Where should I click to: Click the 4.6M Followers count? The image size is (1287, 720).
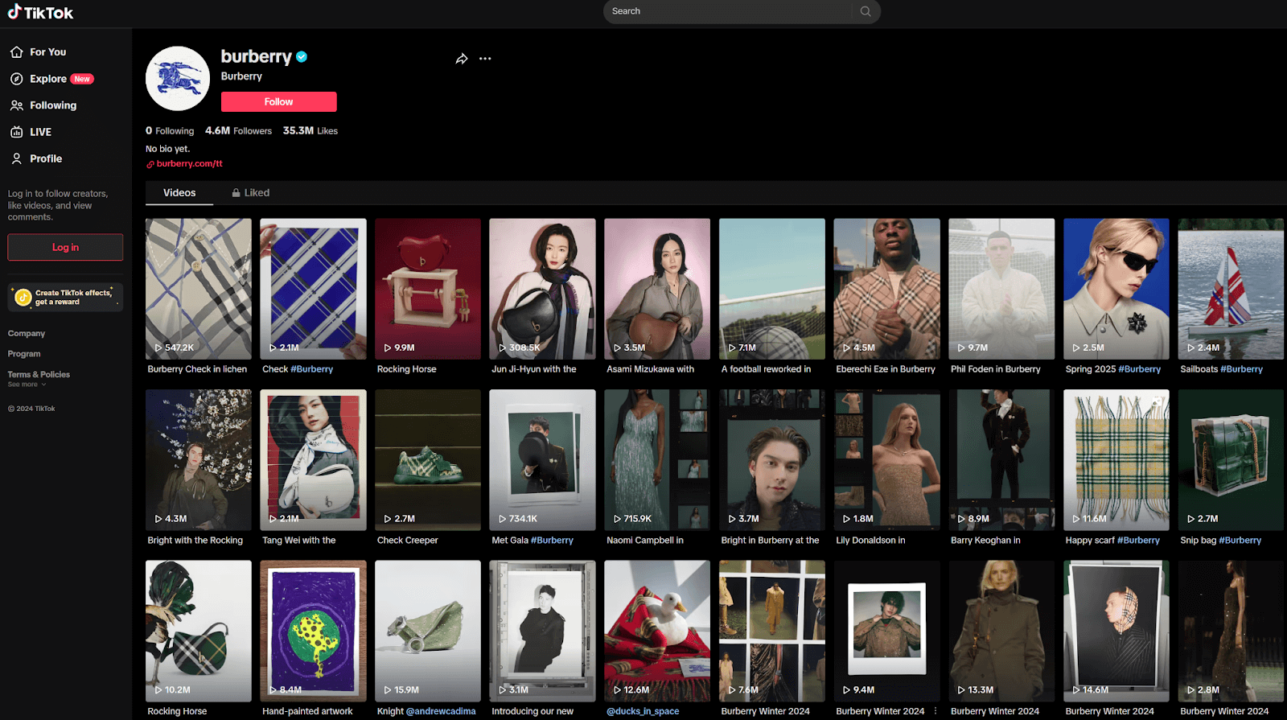click(x=238, y=131)
